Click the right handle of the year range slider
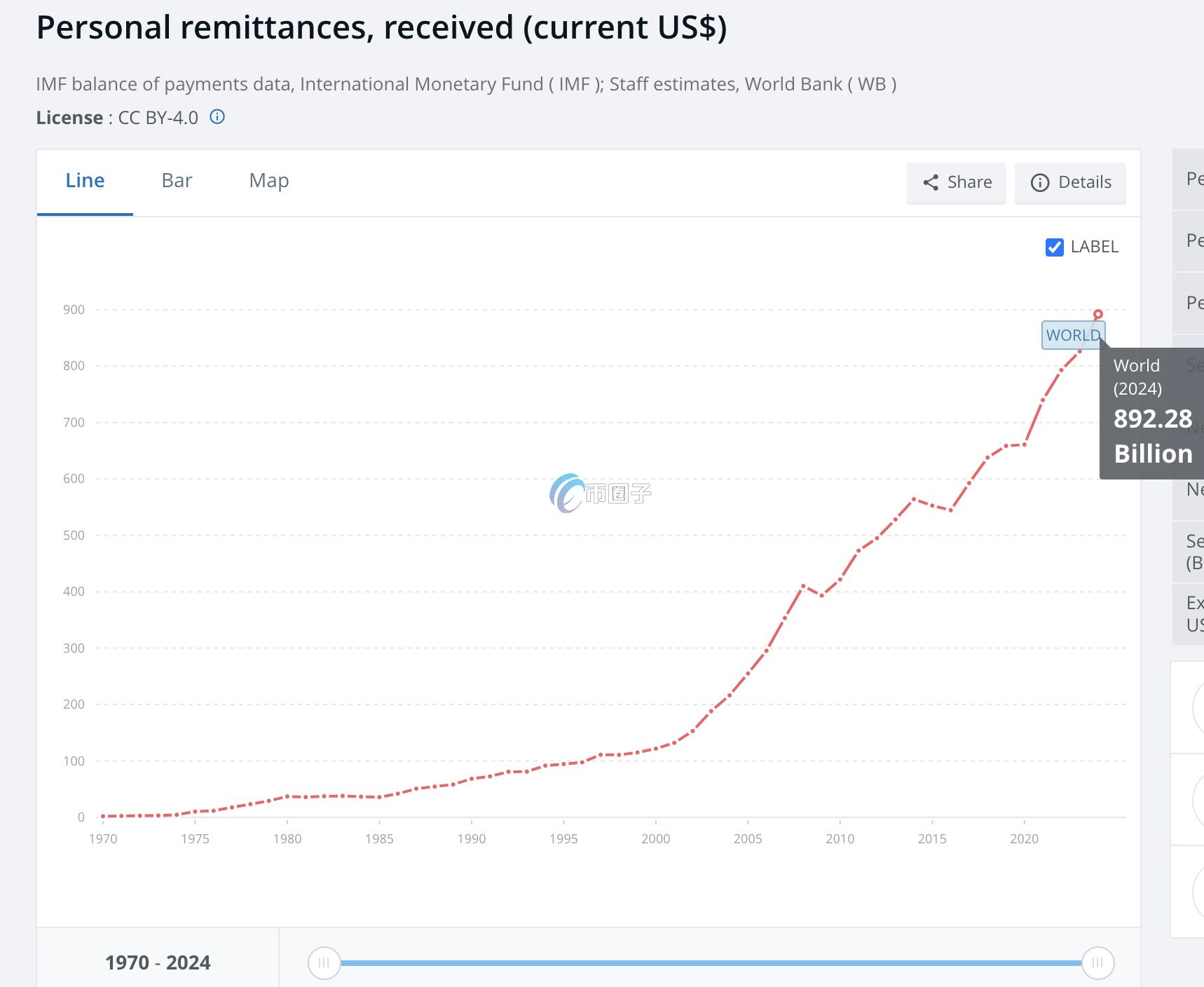 click(x=1097, y=962)
